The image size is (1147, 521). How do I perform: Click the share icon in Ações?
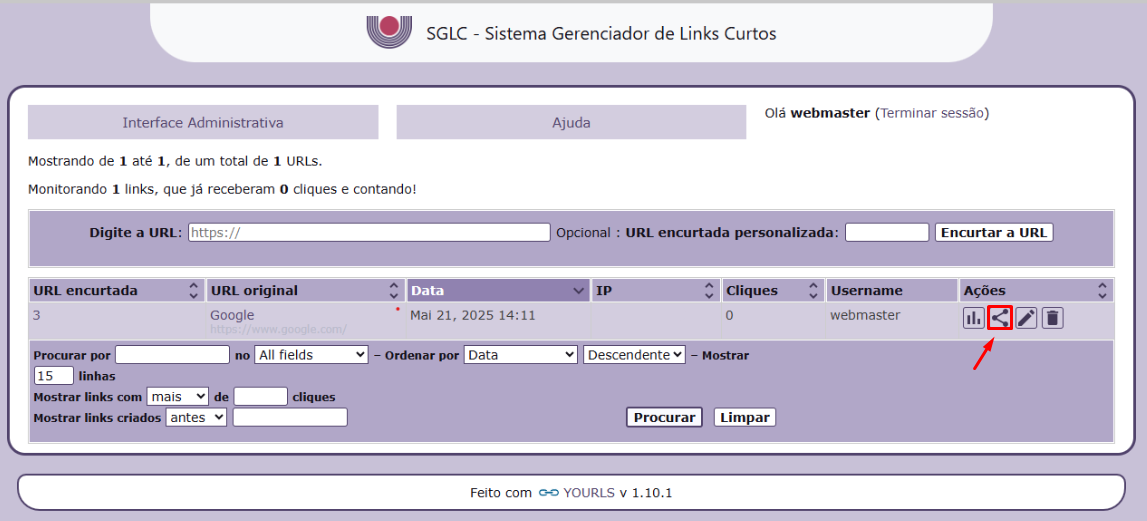(999, 318)
